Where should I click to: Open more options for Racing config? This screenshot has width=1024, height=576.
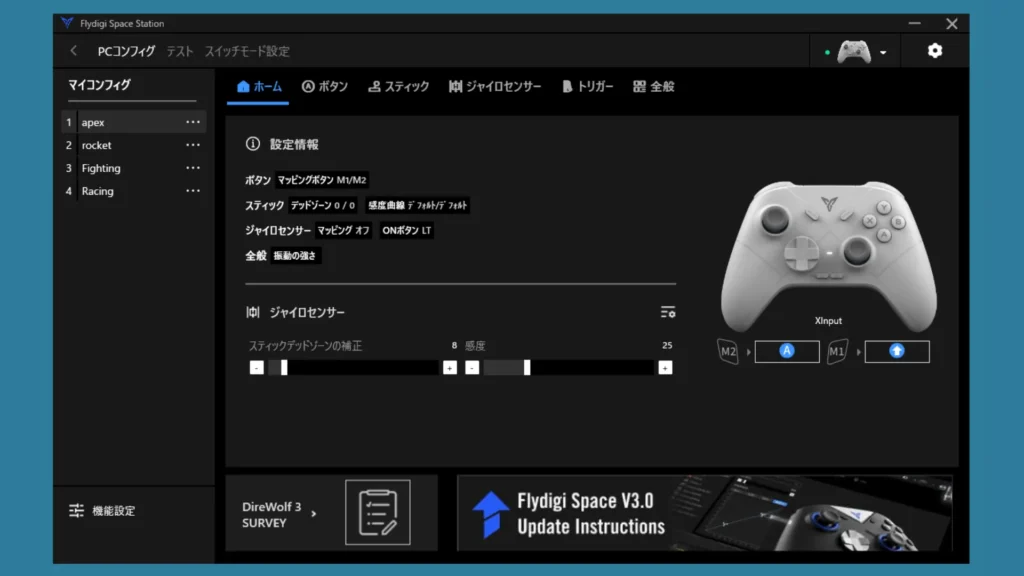(x=193, y=191)
